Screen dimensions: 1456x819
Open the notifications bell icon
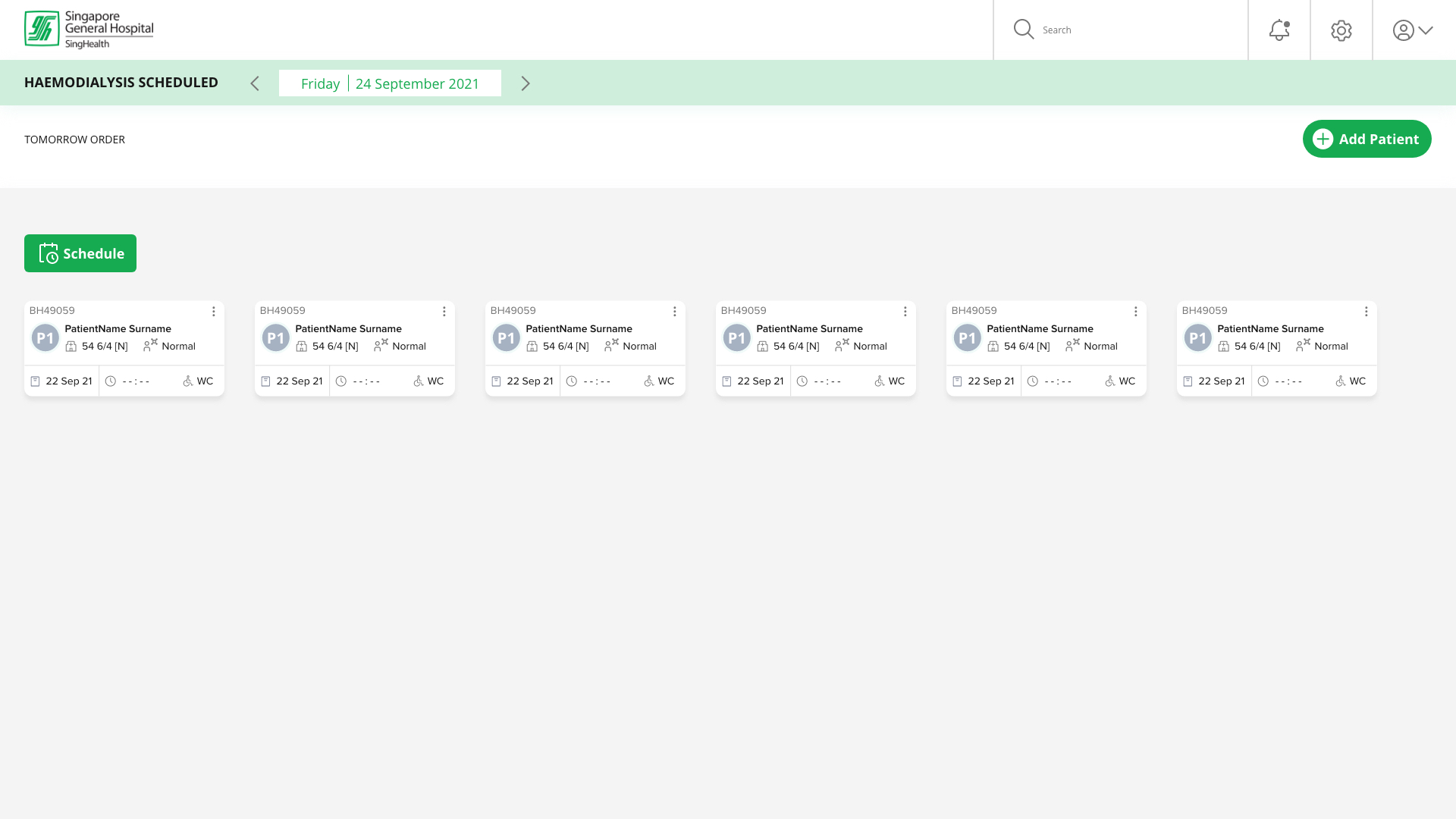coord(1279,30)
